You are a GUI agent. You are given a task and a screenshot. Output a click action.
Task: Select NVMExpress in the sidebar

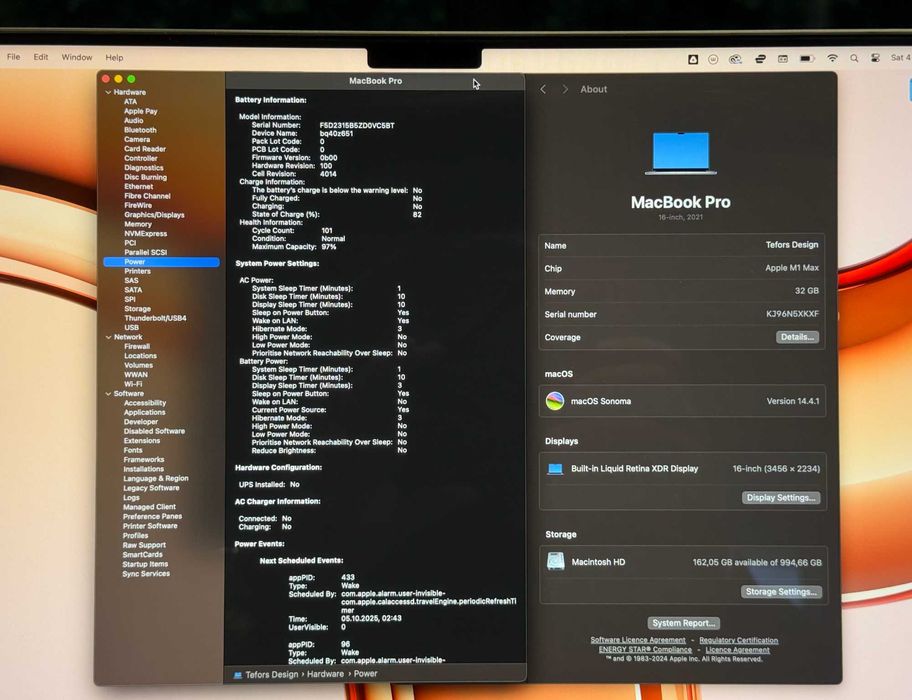coord(145,234)
